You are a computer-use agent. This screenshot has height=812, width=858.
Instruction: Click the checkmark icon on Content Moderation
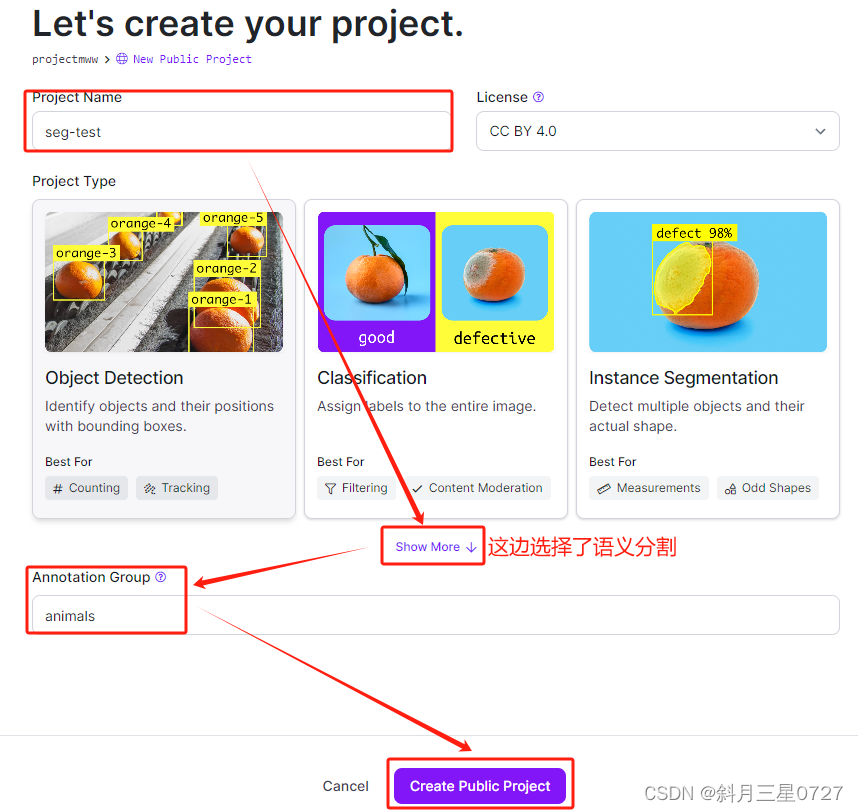[417, 489]
